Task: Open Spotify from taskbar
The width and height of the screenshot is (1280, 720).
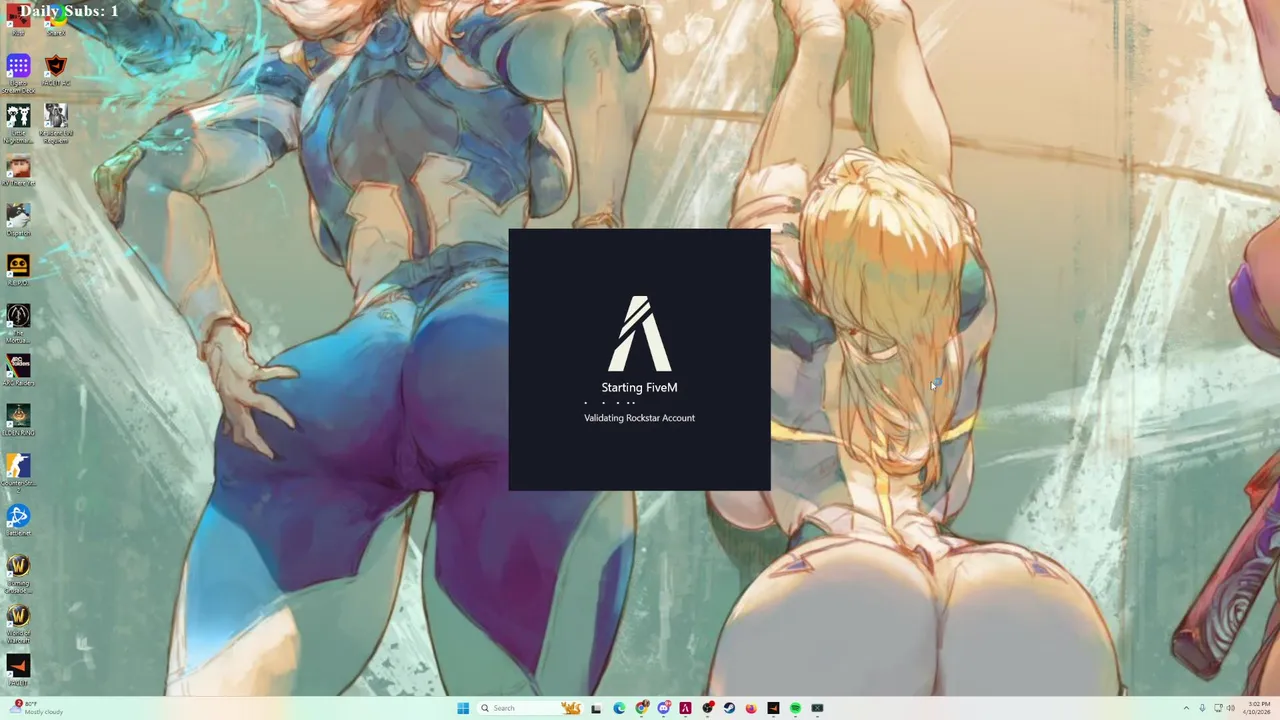Action: pyautogui.click(x=795, y=708)
